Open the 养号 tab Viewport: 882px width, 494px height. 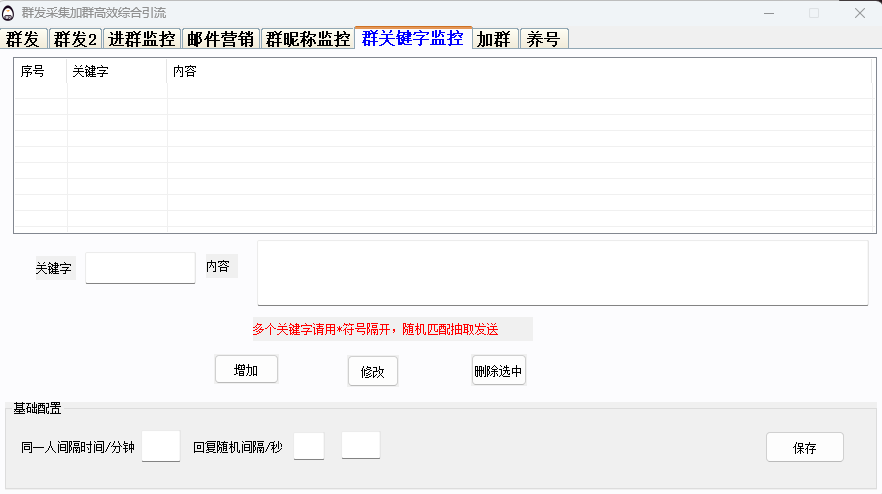[x=544, y=39]
